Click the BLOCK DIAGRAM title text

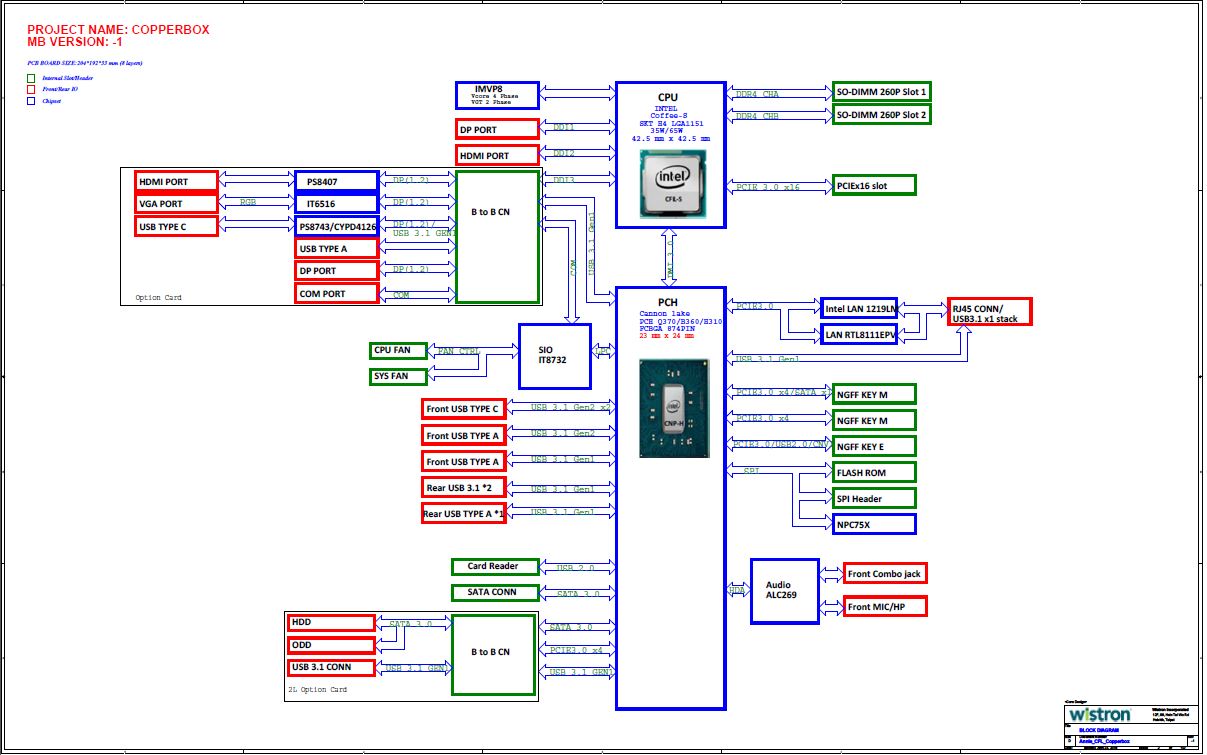click(x=1097, y=731)
